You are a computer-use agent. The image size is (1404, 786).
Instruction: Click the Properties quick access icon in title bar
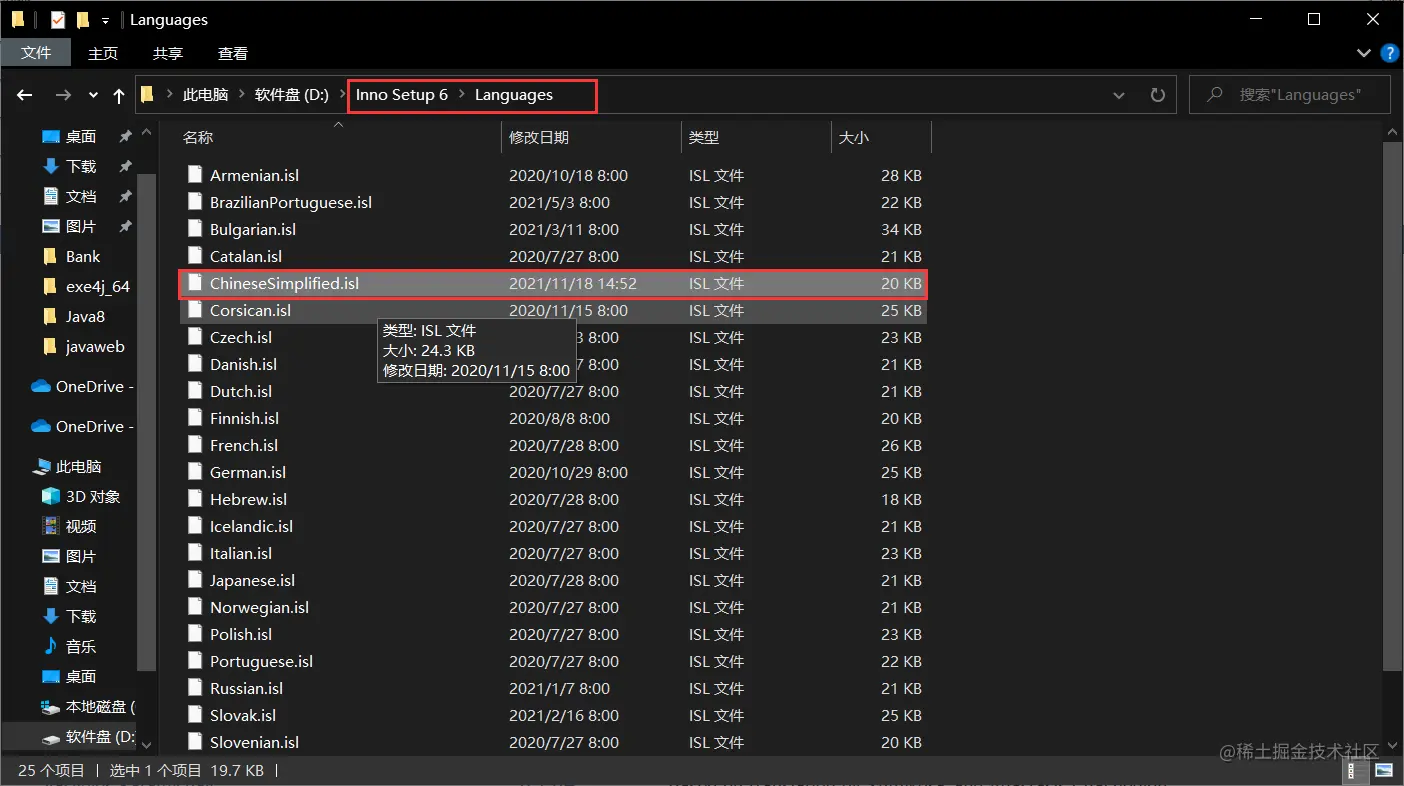coord(58,19)
